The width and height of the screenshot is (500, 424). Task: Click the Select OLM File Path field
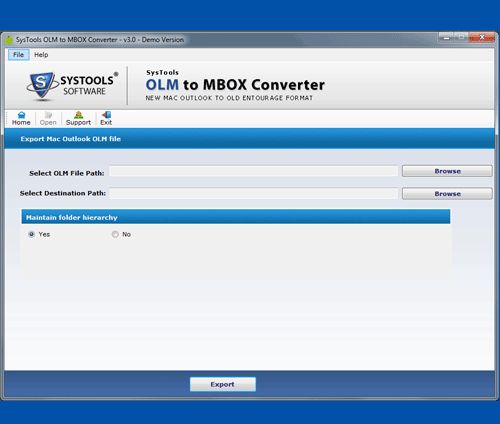[254, 171]
